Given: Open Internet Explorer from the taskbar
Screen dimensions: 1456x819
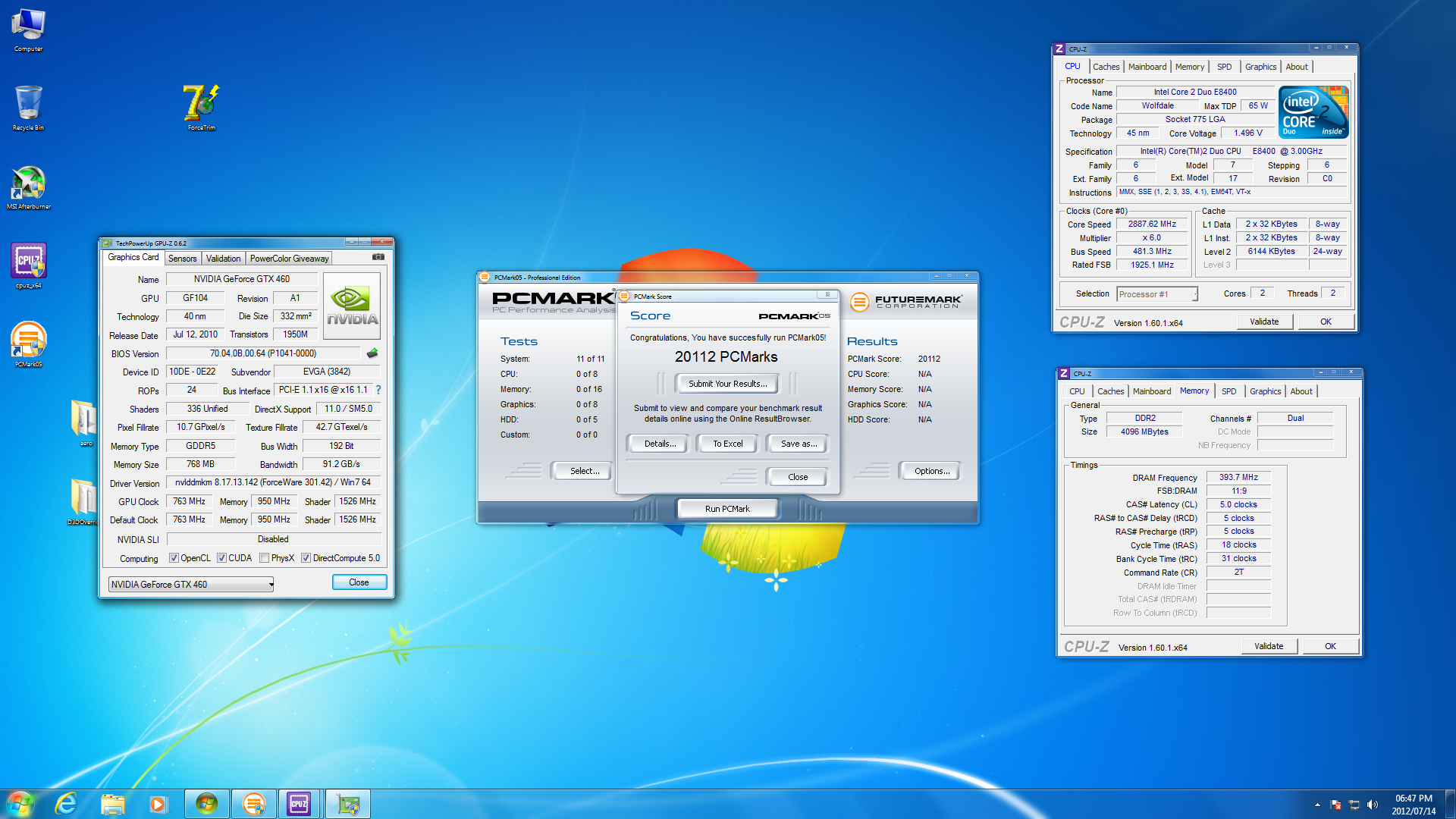Looking at the screenshot, I should tap(67, 804).
